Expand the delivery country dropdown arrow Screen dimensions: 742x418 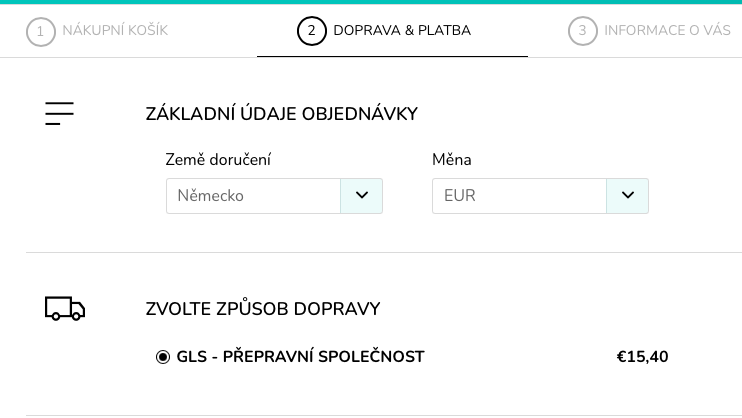362,196
